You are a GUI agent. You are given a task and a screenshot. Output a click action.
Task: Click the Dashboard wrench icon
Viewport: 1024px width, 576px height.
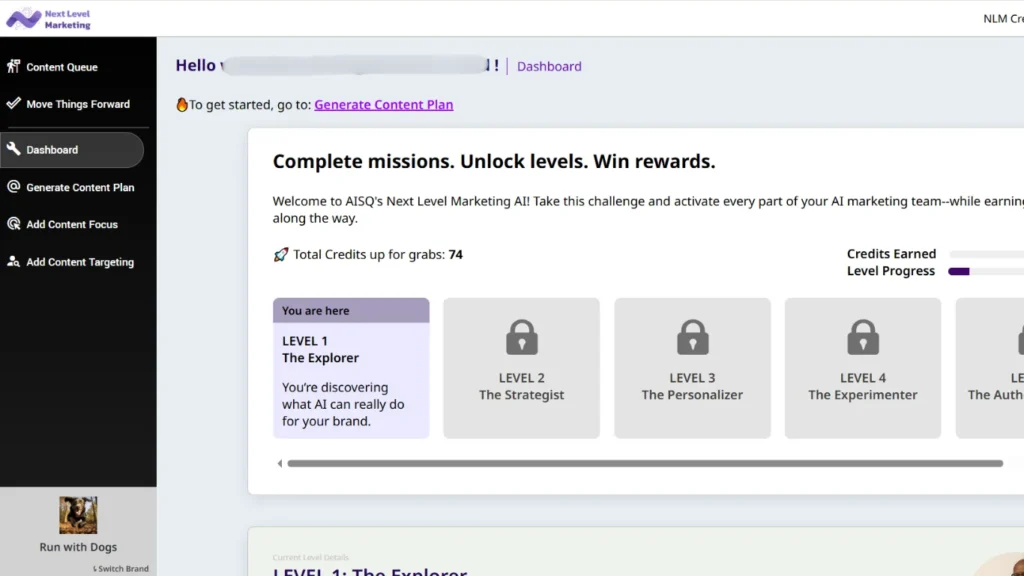click(14, 150)
